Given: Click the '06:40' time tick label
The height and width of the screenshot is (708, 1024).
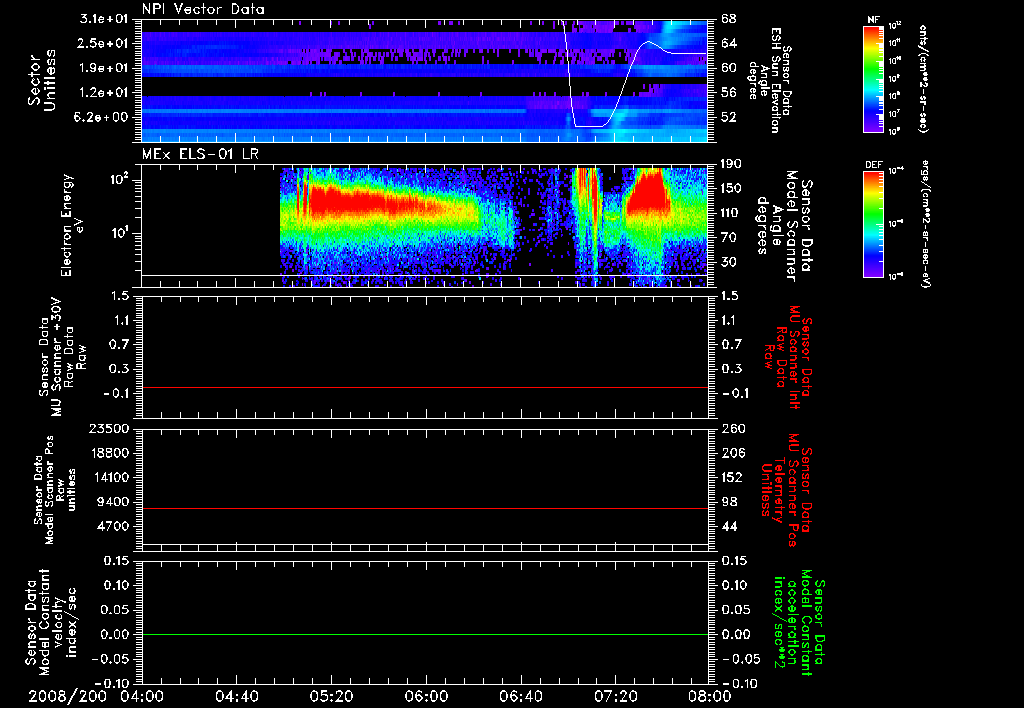Looking at the screenshot, I should click(x=520, y=696).
